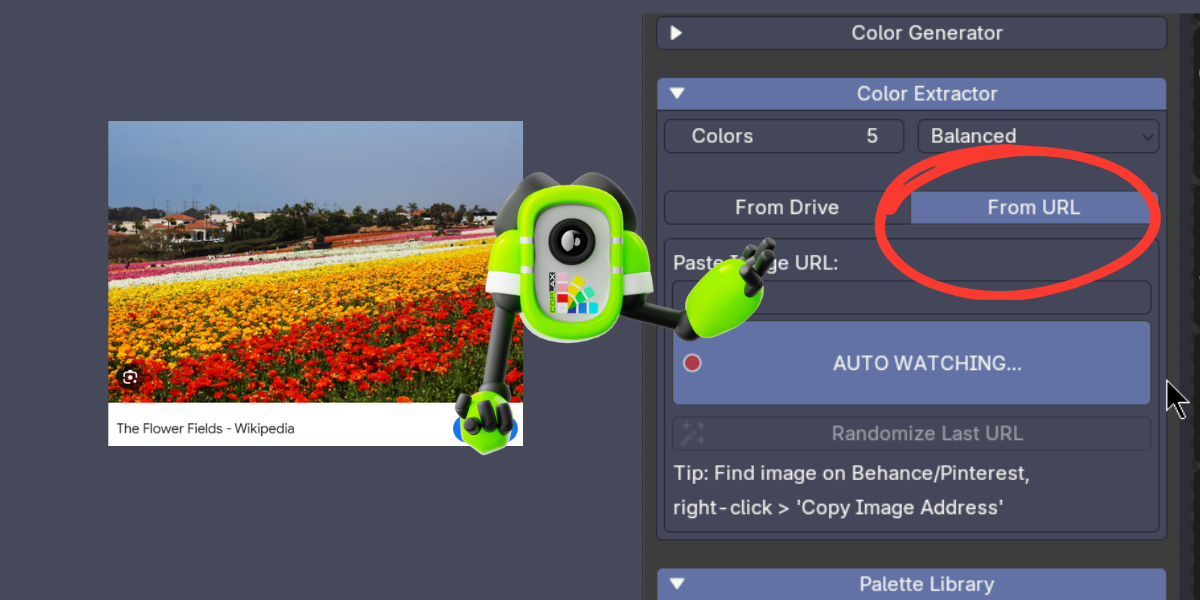Click Randomize Last URL button
The width and height of the screenshot is (1200, 600).
click(x=911, y=434)
